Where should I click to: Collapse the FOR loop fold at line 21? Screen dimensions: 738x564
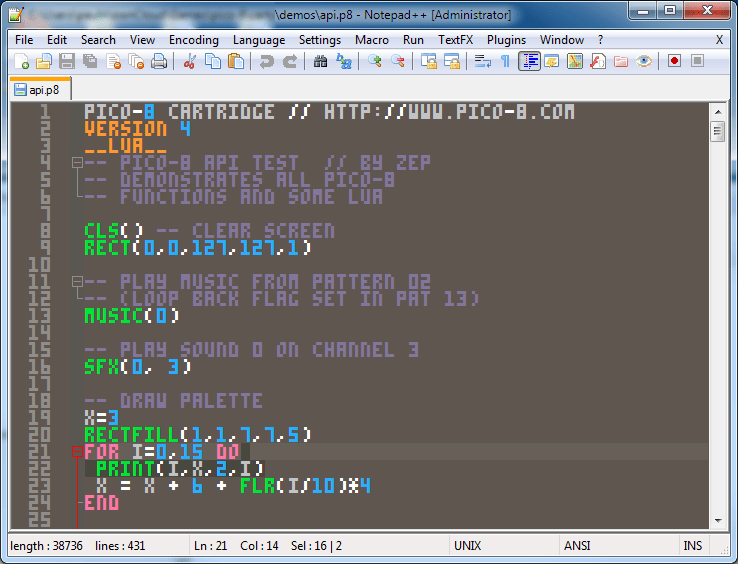tap(77, 451)
